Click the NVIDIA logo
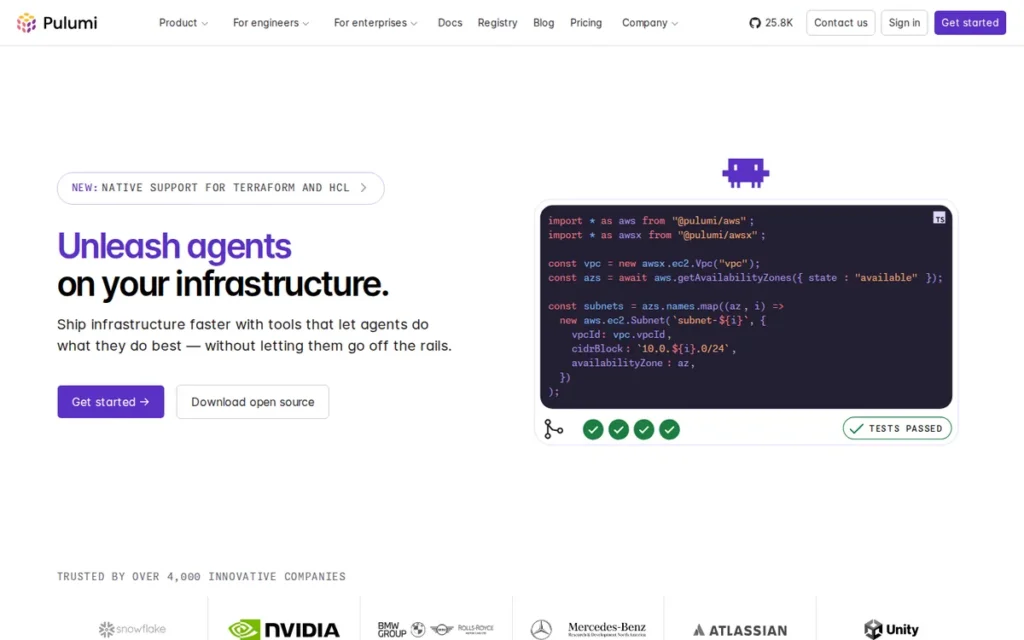This screenshot has height=640, width=1024. tap(283, 630)
